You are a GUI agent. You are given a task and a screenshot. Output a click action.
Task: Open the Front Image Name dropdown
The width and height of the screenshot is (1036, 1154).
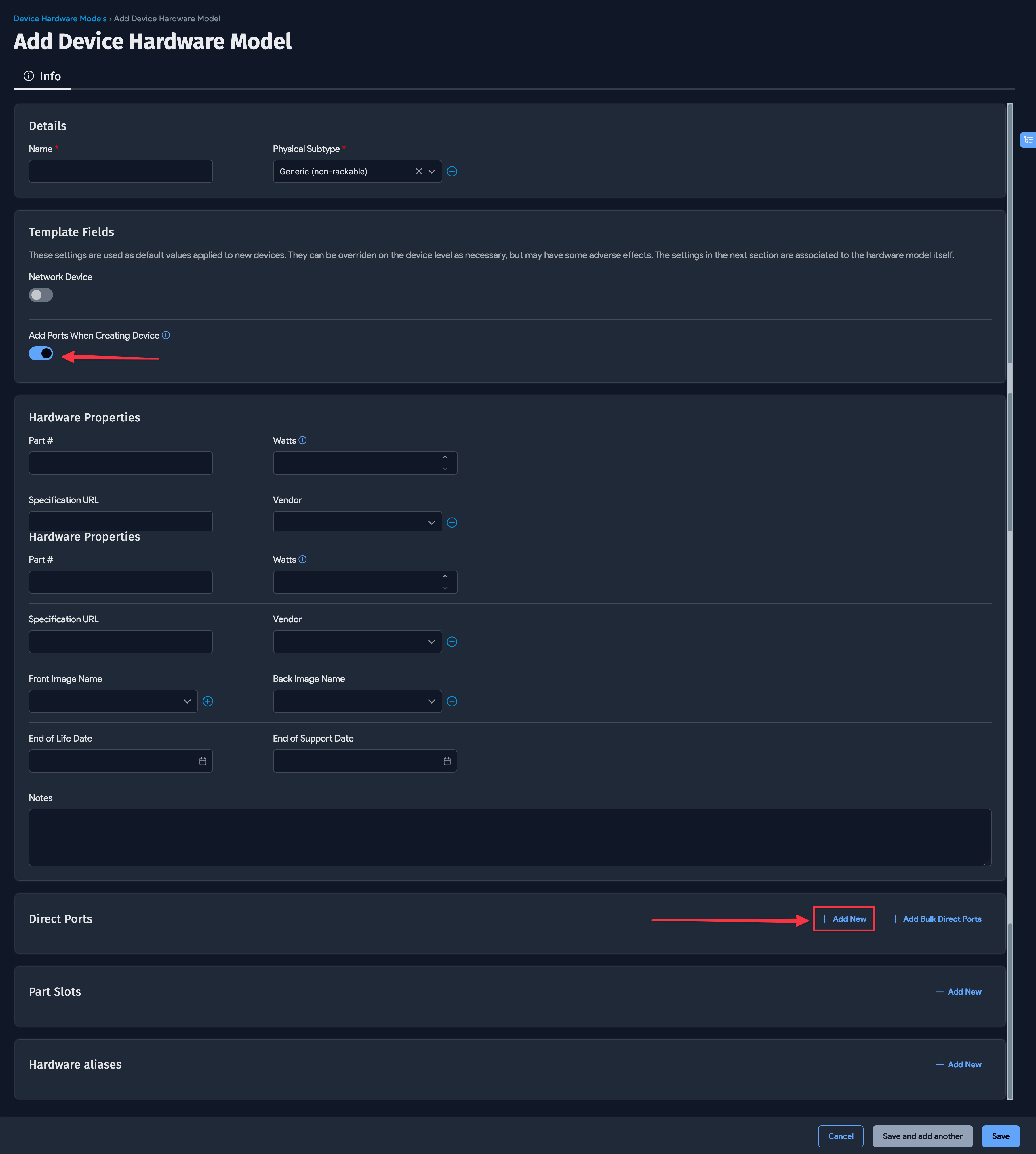coord(187,701)
